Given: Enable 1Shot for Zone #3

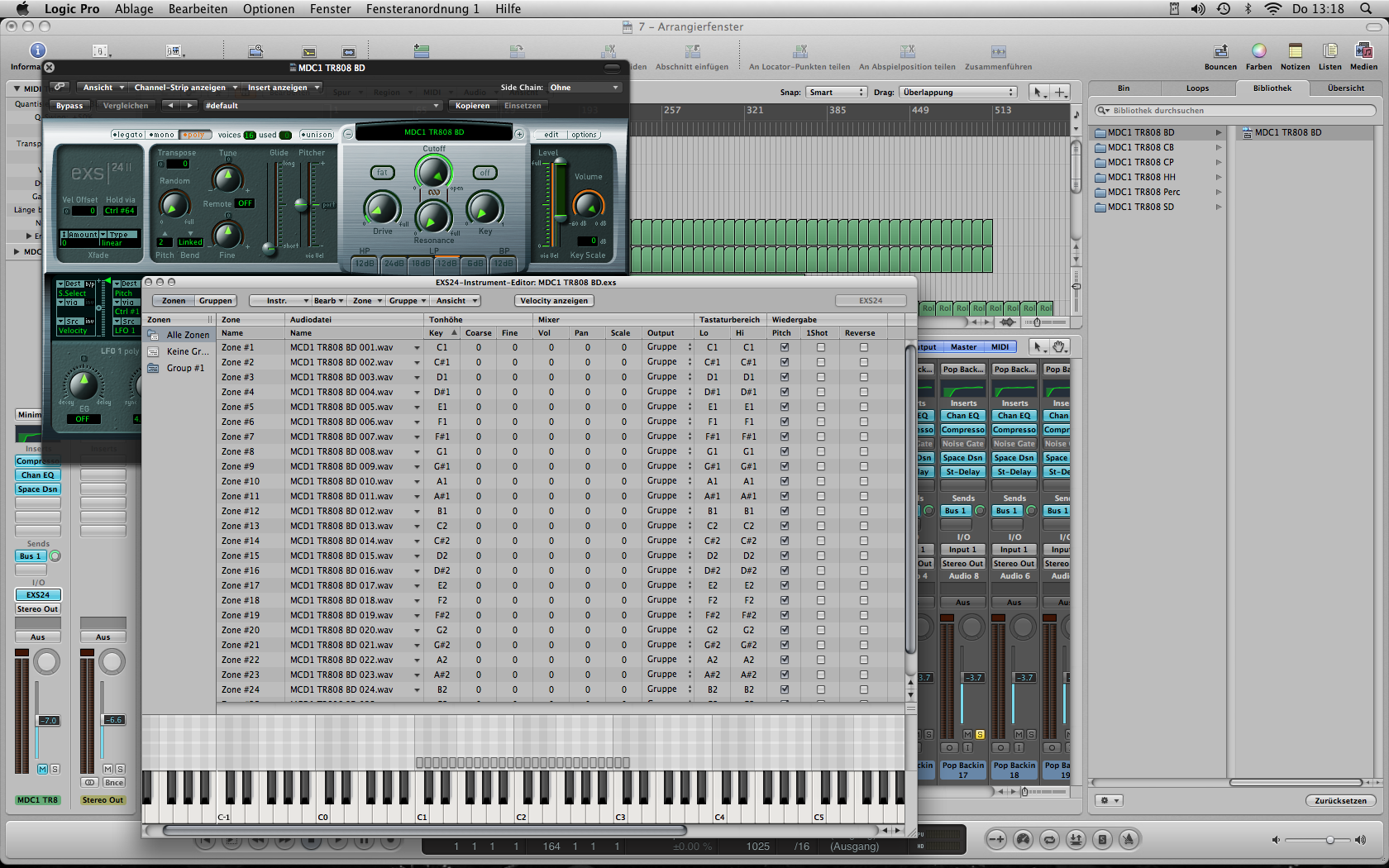Looking at the screenshot, I should pos(821,377).
